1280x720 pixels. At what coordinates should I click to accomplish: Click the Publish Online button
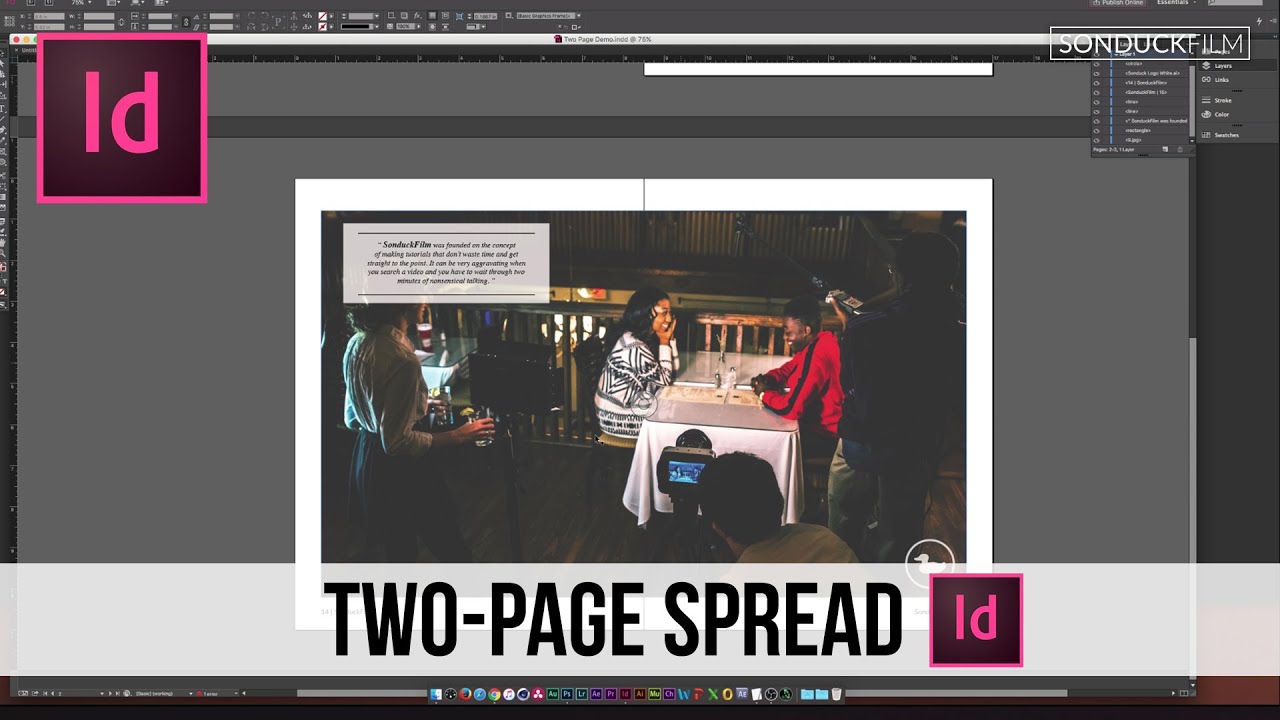click(x=1120, y=3)
